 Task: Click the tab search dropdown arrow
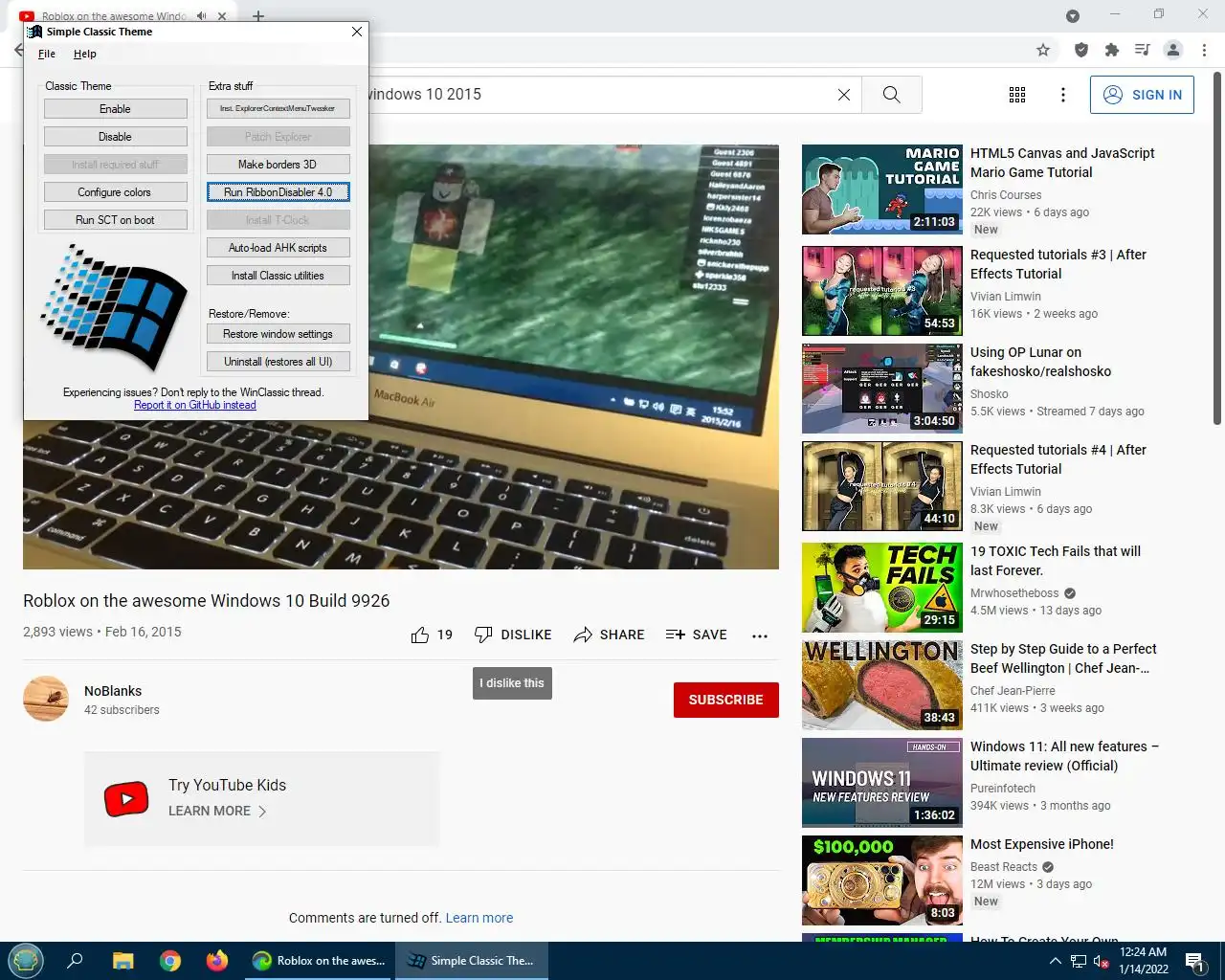[x=1073, y=16]
